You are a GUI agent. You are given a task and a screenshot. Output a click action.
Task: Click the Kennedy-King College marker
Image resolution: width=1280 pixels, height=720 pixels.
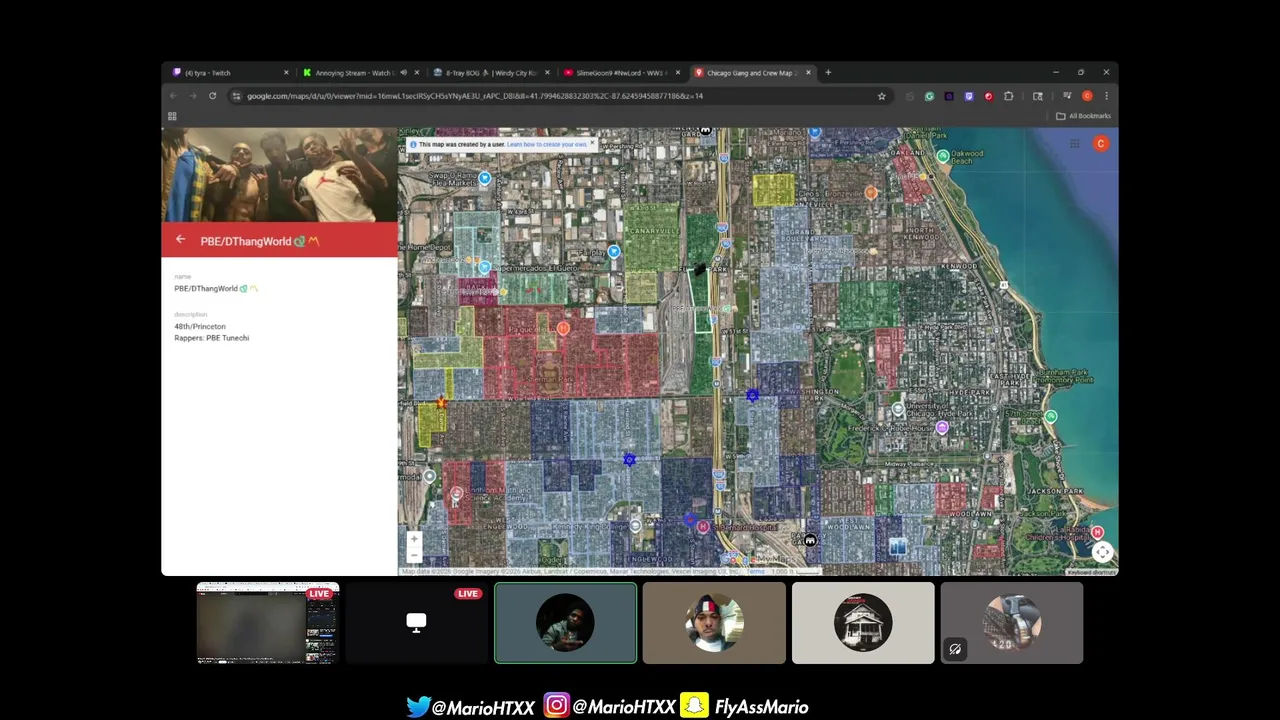635,525
